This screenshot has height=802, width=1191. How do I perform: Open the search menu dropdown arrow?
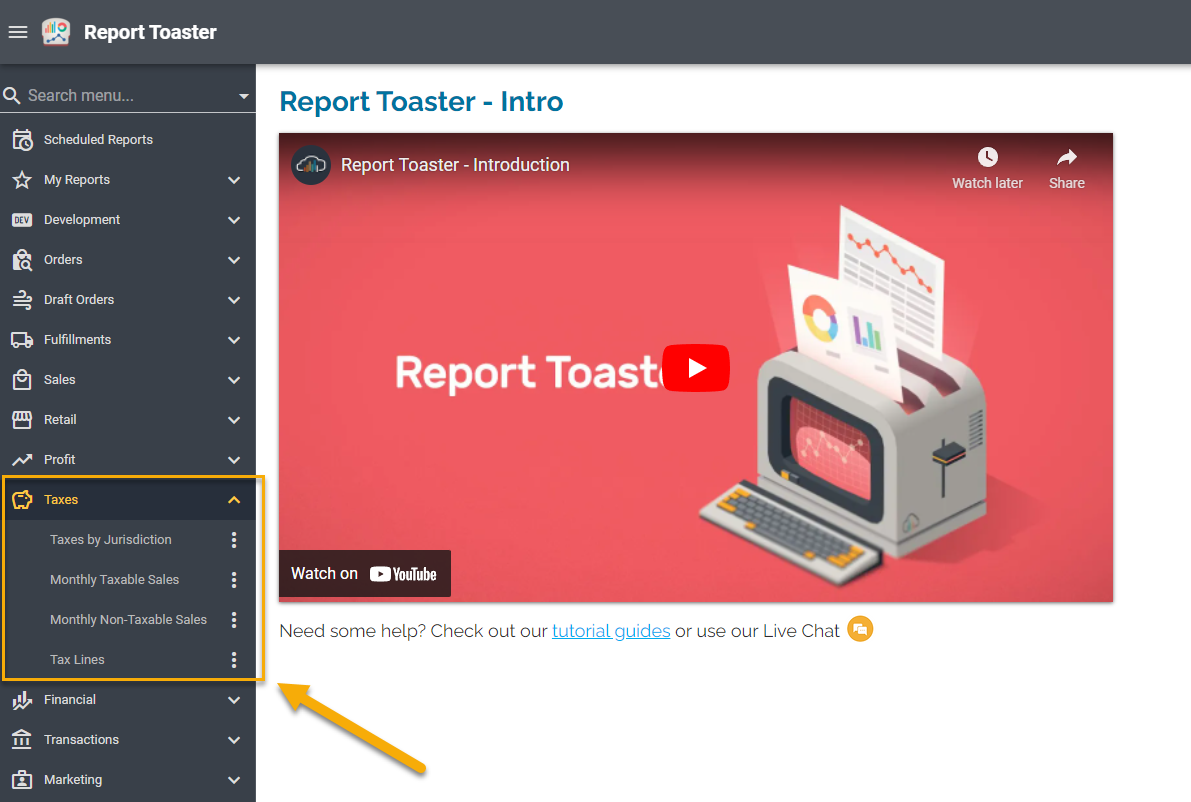tap(244, 97)
